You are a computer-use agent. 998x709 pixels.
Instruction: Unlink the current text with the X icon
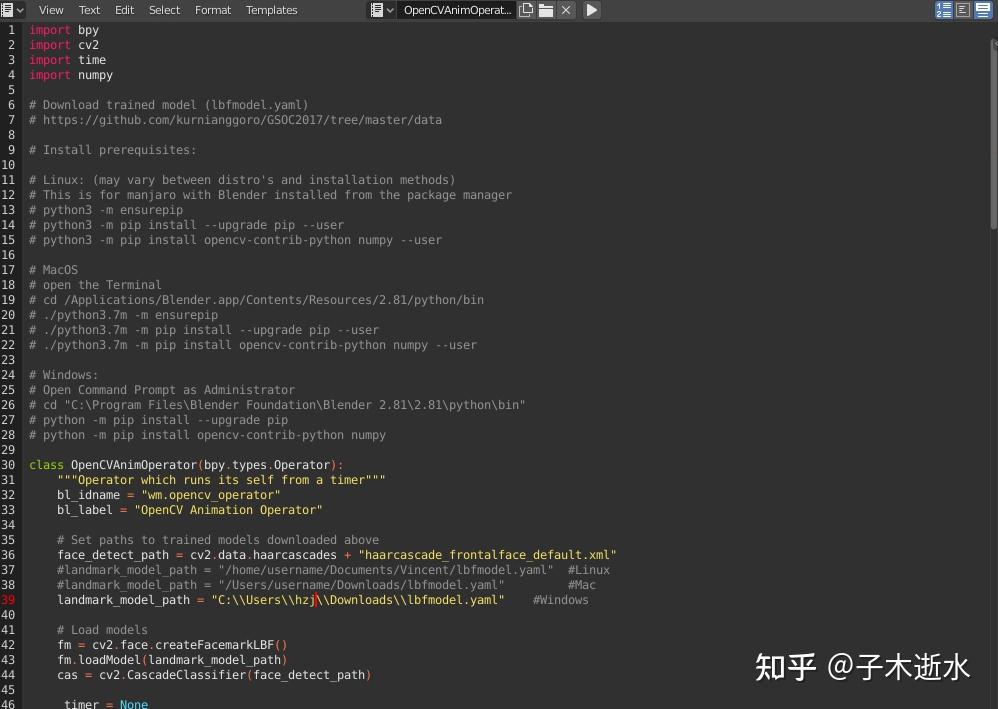click(564, 9)
